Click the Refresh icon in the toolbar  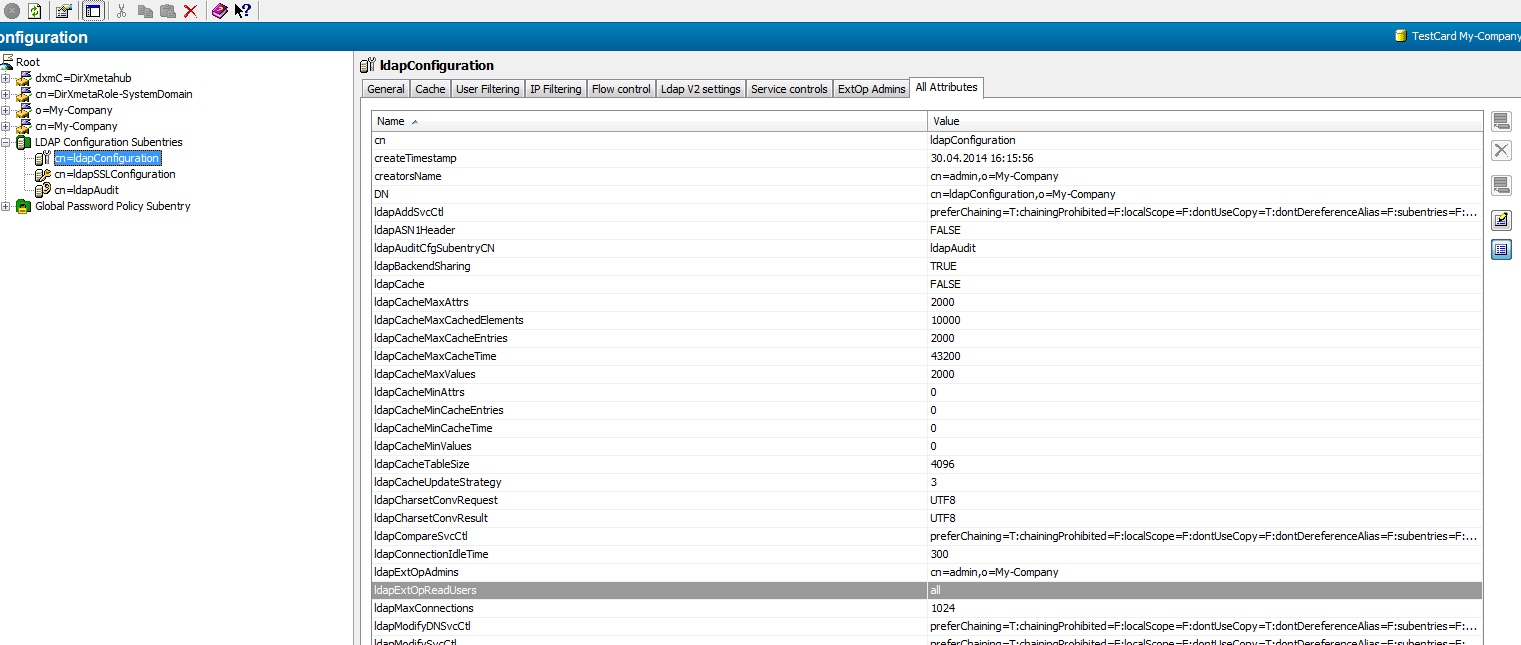pyautogui.click(x=35, y=11)
